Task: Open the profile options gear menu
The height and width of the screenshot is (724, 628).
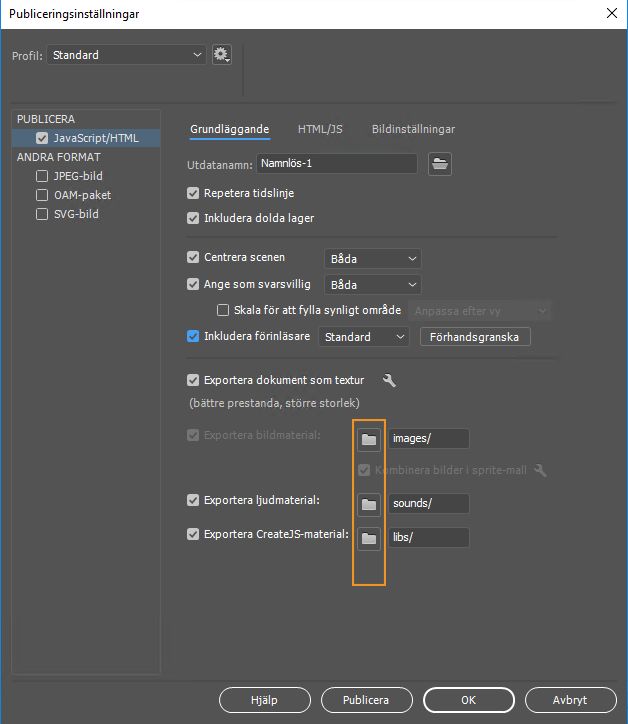Action: (x=221, y=55)
